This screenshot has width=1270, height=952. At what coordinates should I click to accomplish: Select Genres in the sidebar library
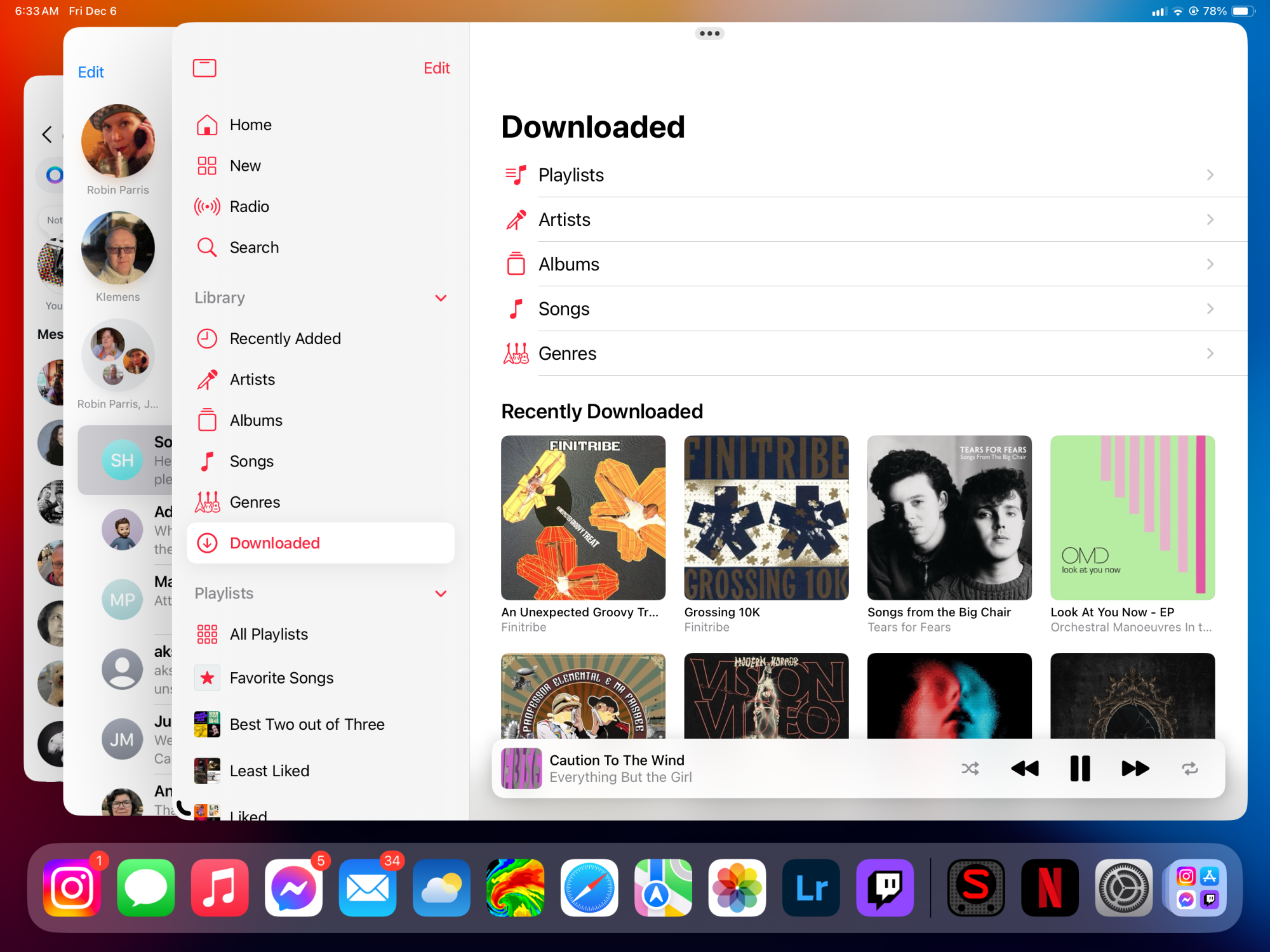tap(254, 502)
